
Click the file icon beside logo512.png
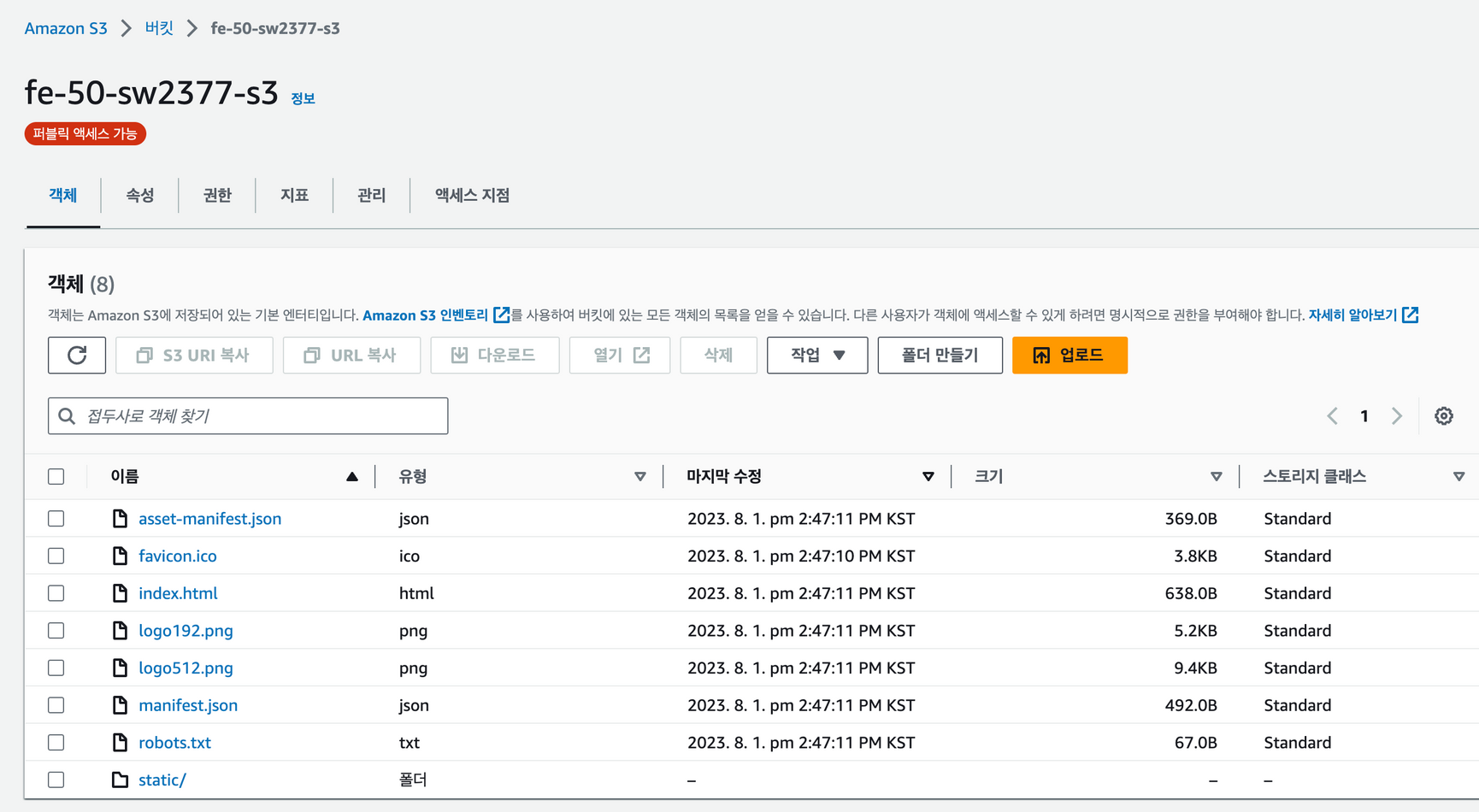pos(120,668)
